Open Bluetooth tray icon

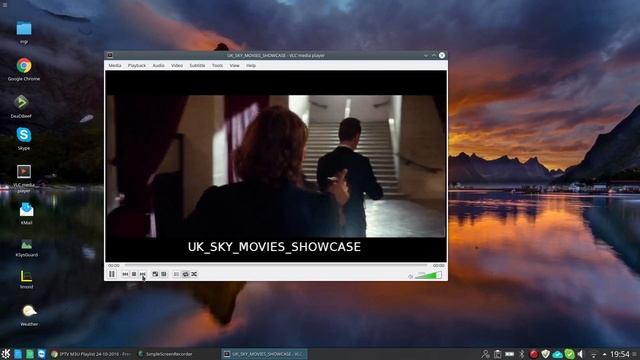click(521, 354)
